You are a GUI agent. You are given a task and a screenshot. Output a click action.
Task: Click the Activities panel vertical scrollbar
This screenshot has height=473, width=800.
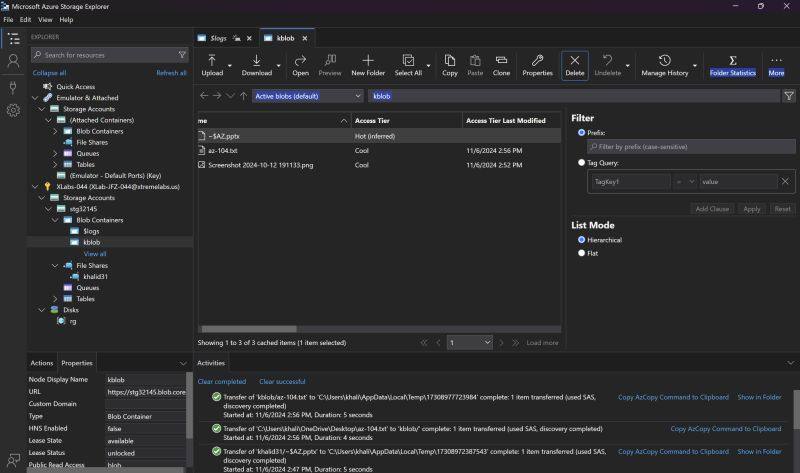pyautogui.click(x=796, y=408)
